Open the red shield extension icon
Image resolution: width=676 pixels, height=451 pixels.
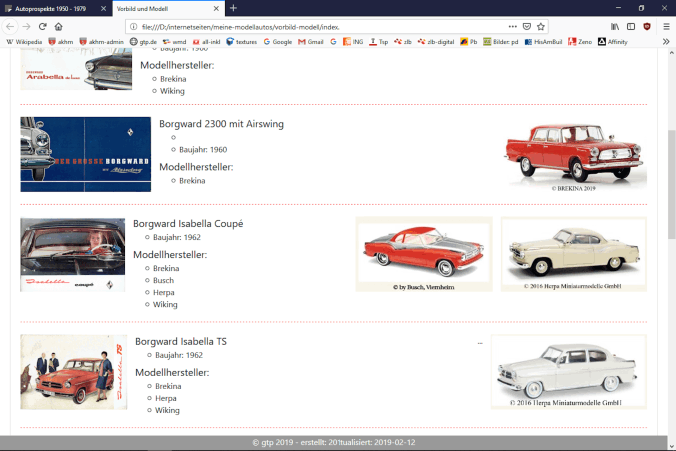647,27
